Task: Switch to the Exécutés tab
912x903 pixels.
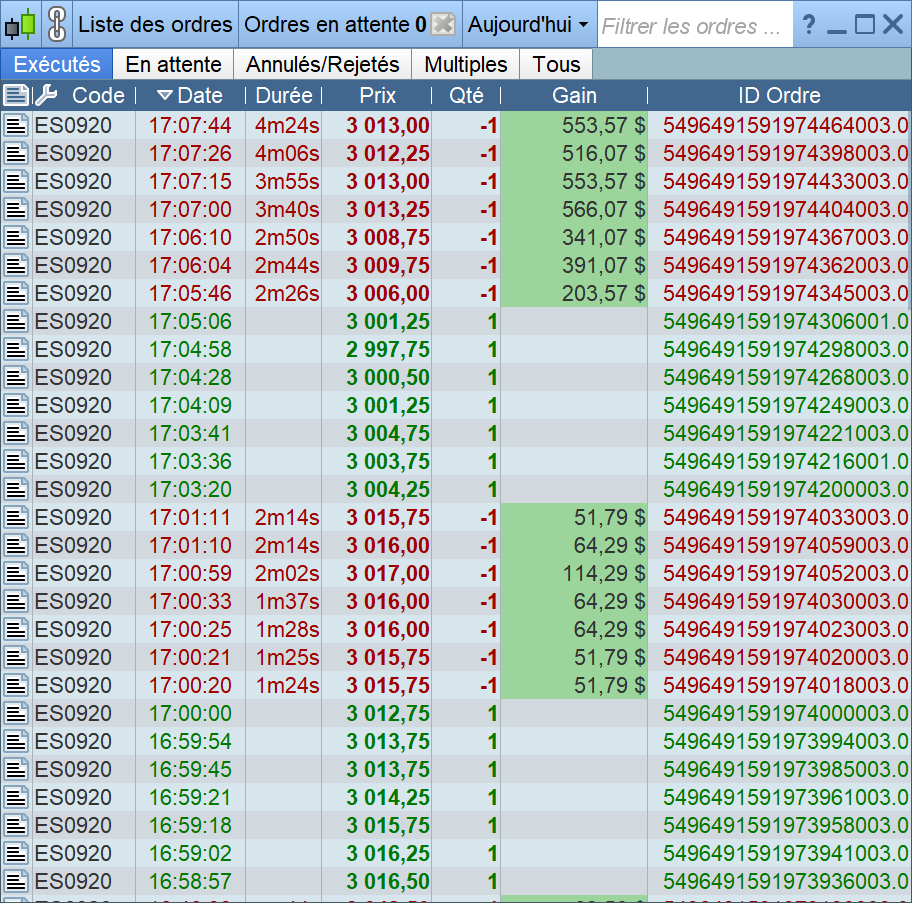Action: click(57, 64)
